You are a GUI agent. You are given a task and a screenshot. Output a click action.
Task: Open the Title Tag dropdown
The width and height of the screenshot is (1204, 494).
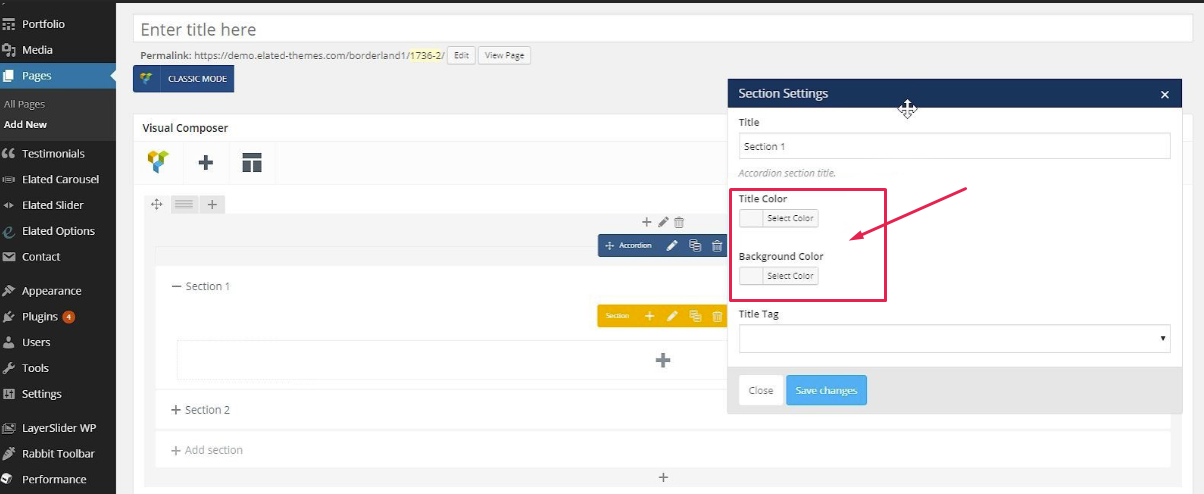954,339
